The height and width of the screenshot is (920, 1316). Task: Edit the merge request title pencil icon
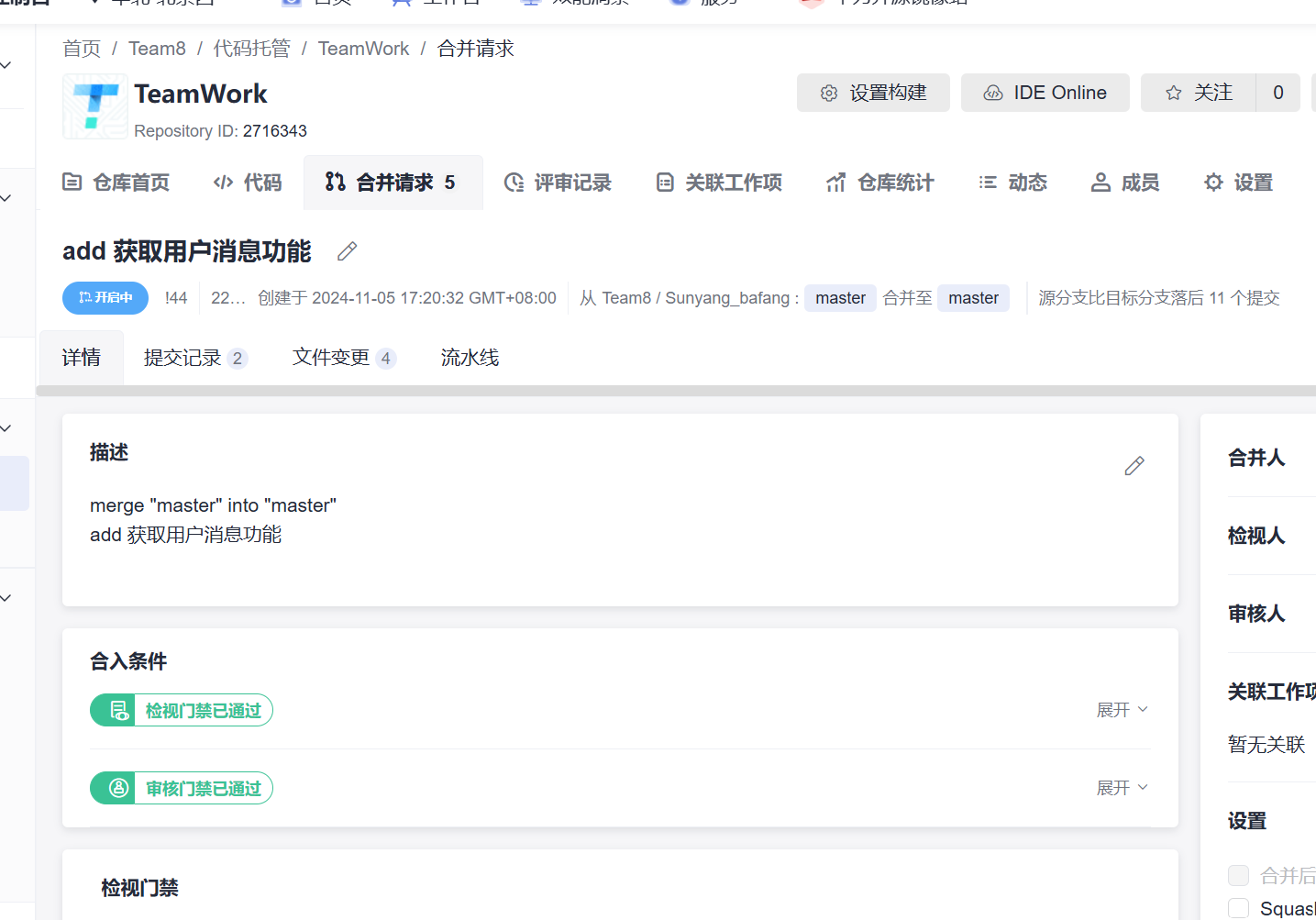pos(347,251)
